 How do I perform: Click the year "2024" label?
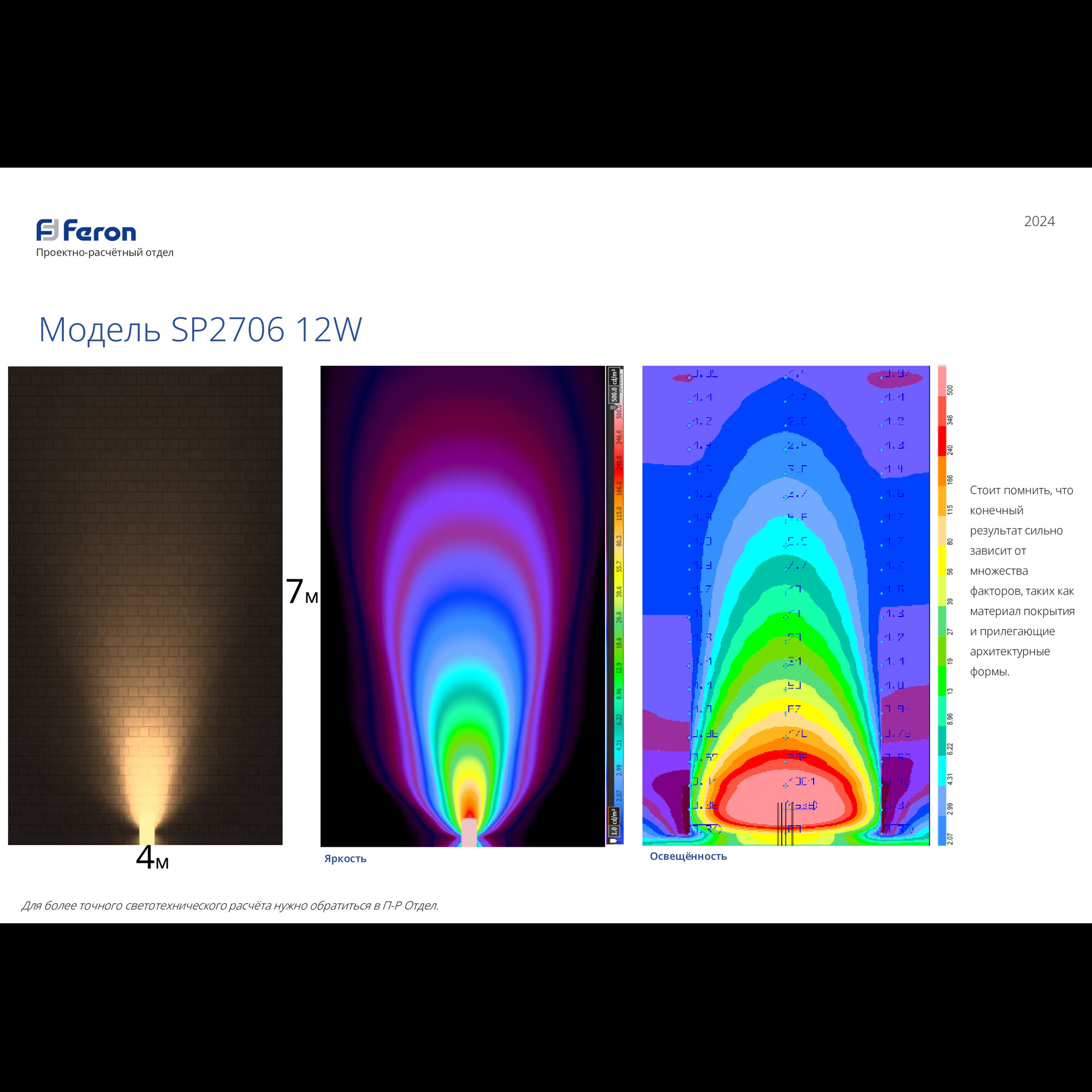1040,221
